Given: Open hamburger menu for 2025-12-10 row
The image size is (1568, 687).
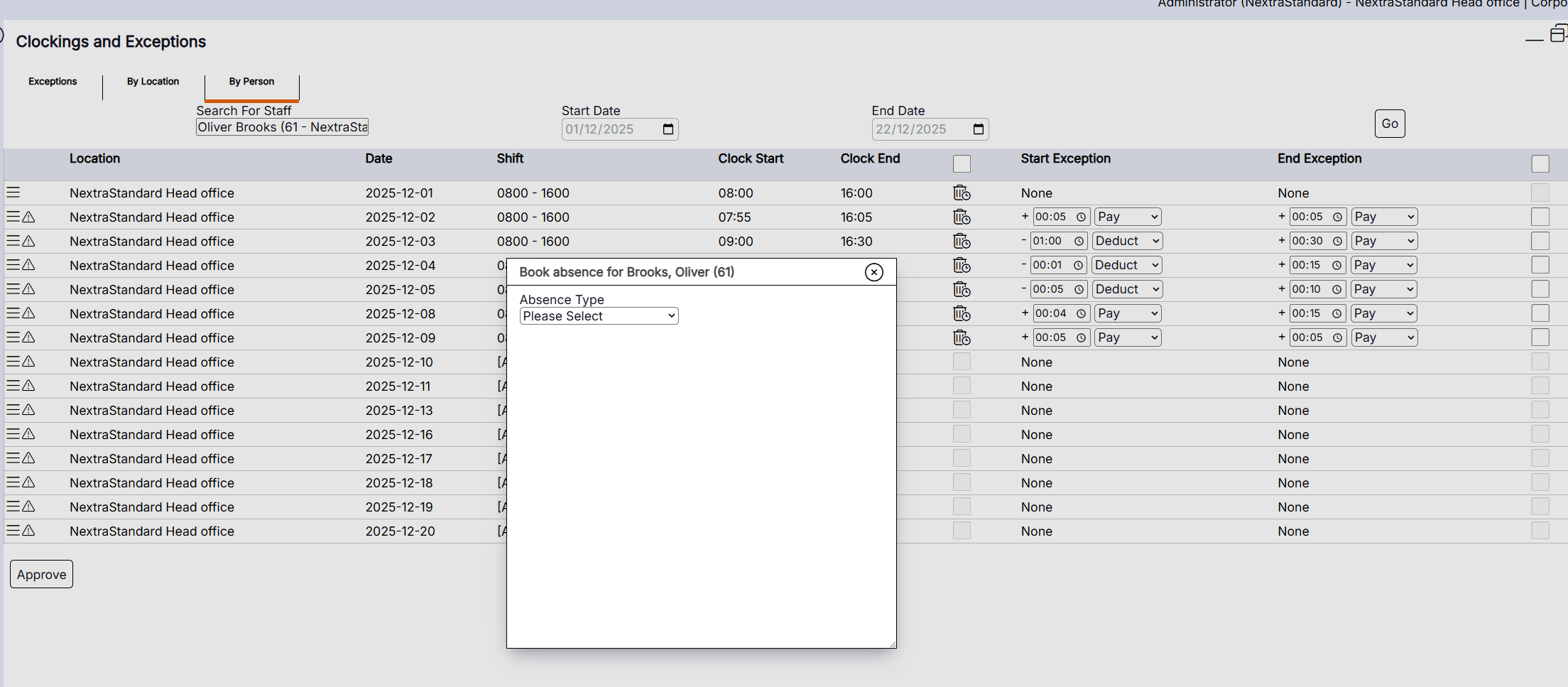Looking at the screenshot, I should [x=13, y=362].
